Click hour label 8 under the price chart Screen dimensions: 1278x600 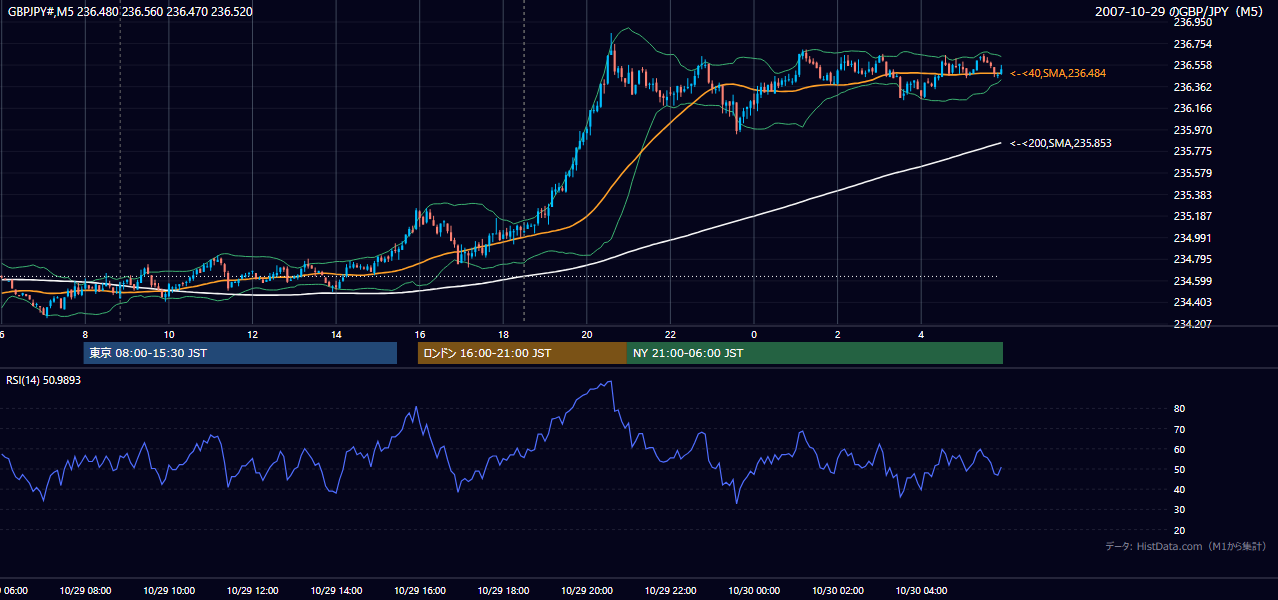[85, 334]
